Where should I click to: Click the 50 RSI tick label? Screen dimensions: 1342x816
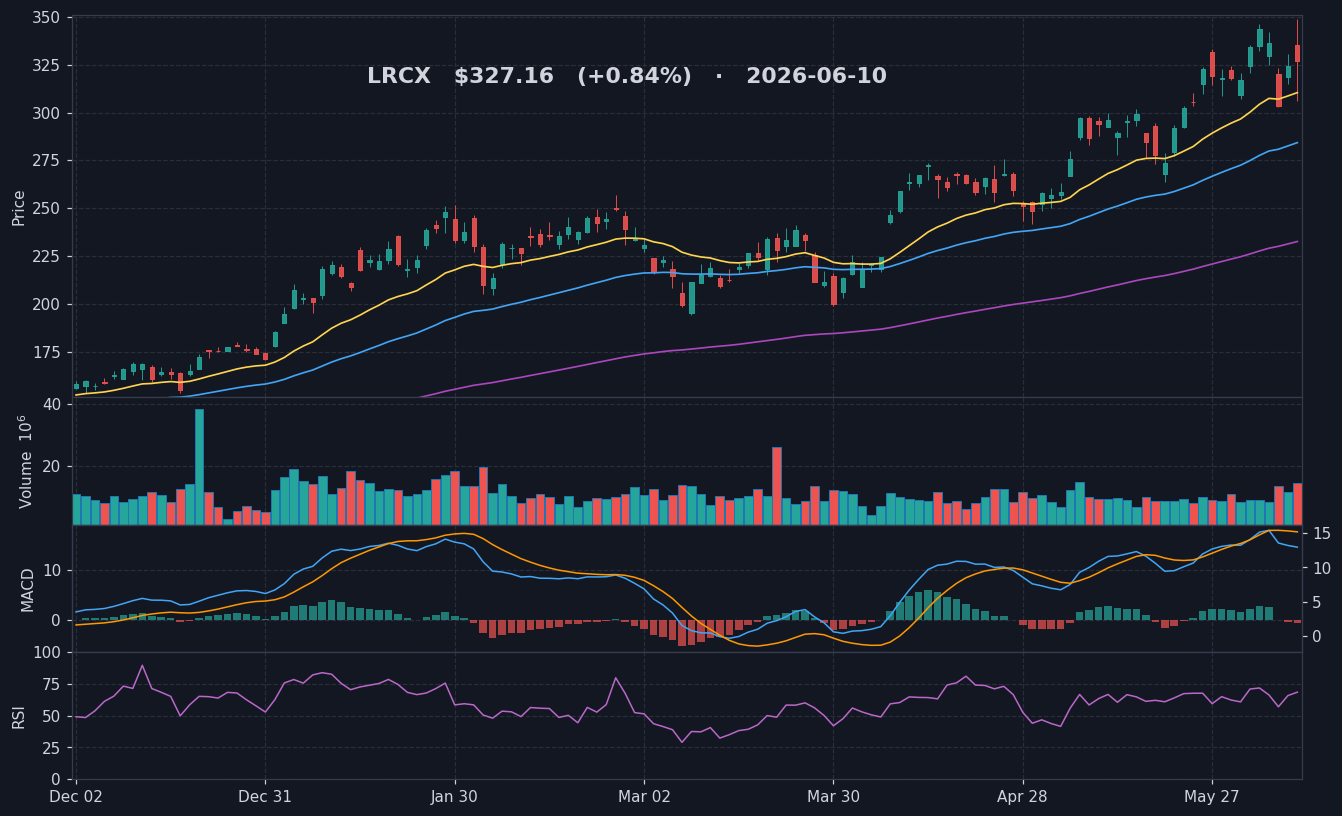(x=51, y=716)
